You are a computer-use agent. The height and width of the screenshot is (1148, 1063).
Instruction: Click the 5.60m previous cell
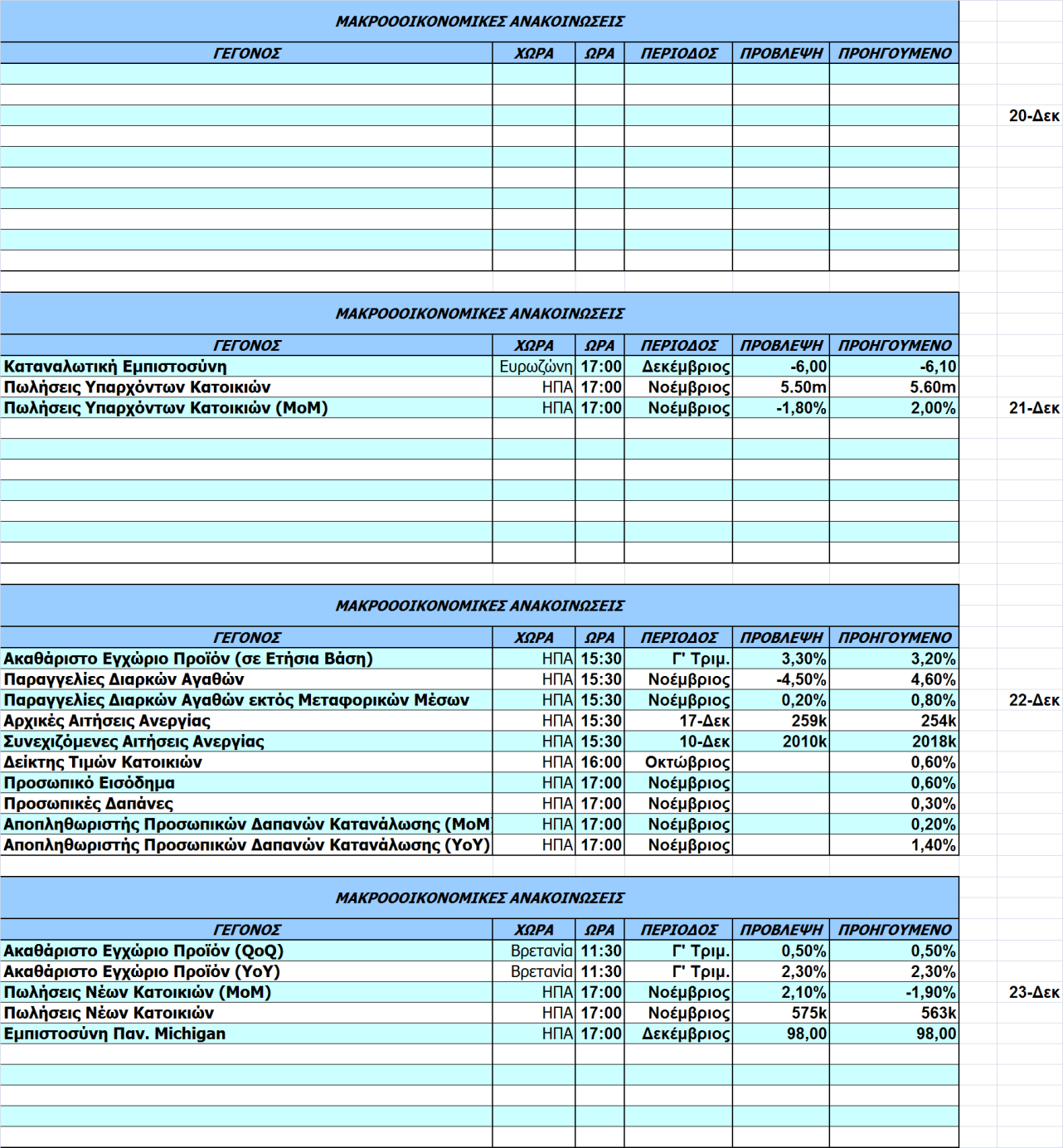click(894, 387)
